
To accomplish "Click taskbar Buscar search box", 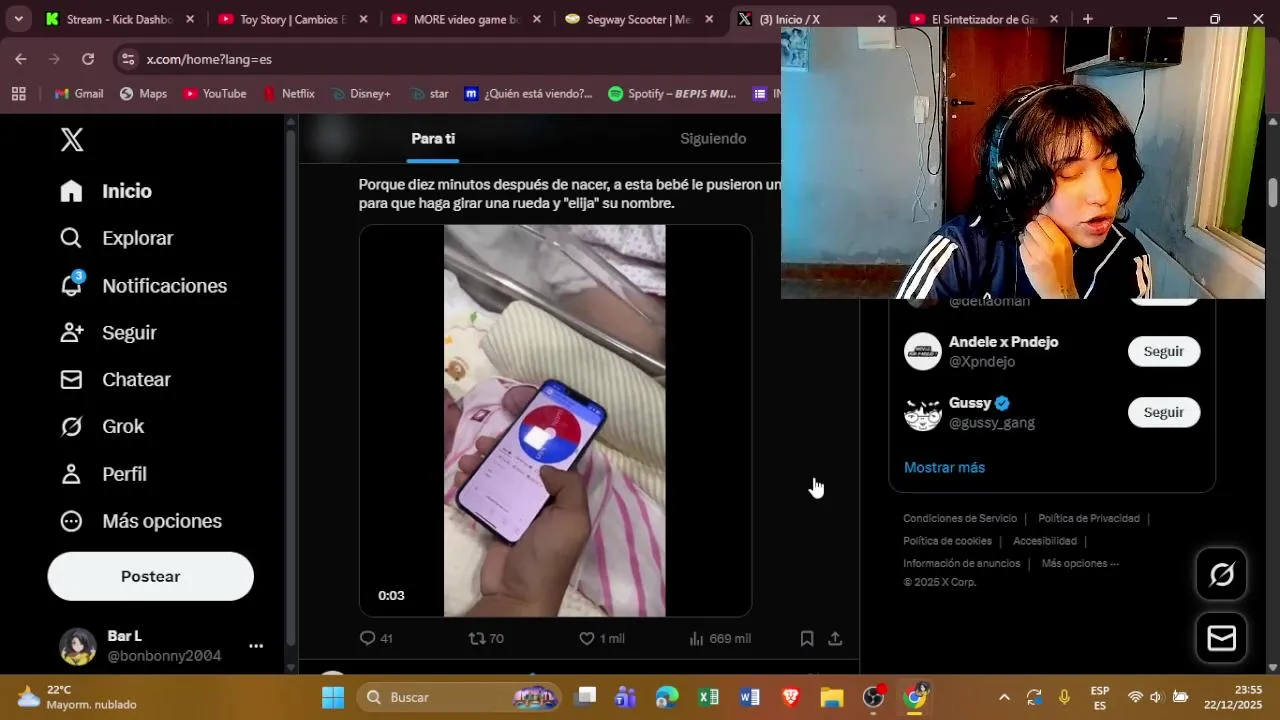I will coord(459,697).
